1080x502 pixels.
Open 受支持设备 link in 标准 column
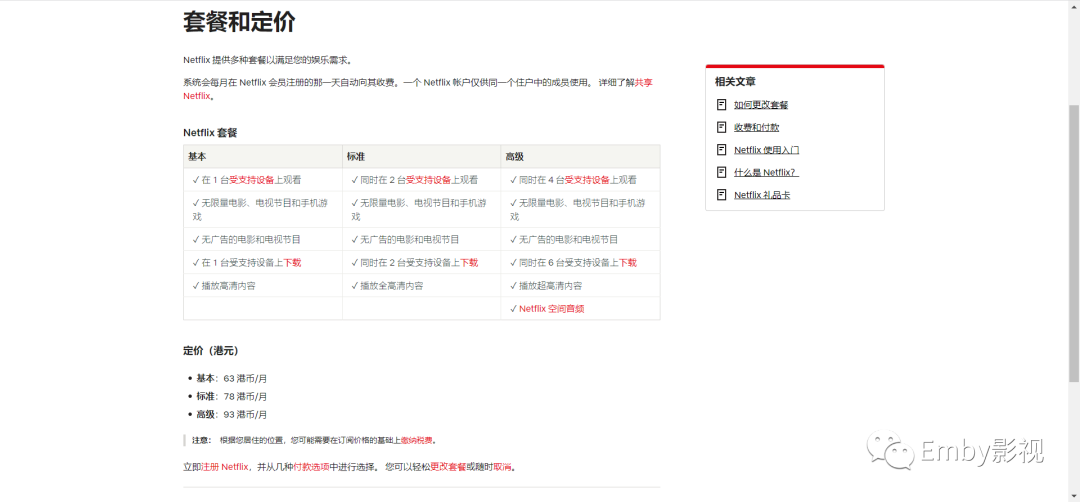(428, 180)
